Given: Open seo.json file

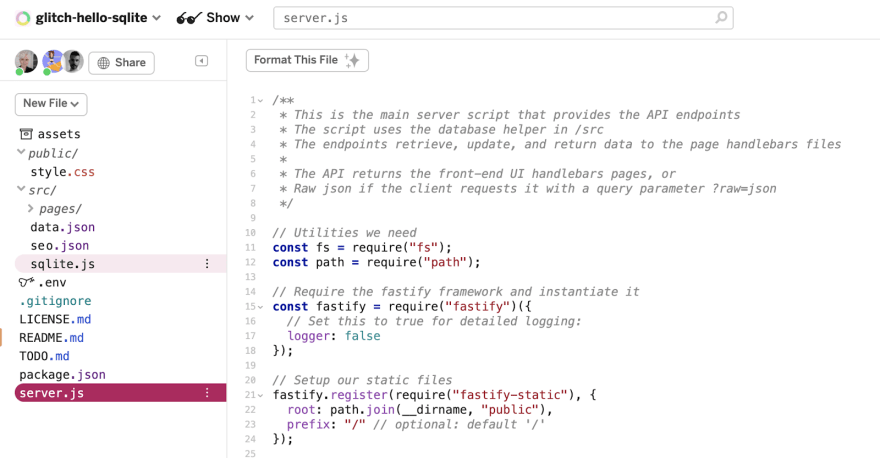Looking at the screenshot, I should 59,246.
